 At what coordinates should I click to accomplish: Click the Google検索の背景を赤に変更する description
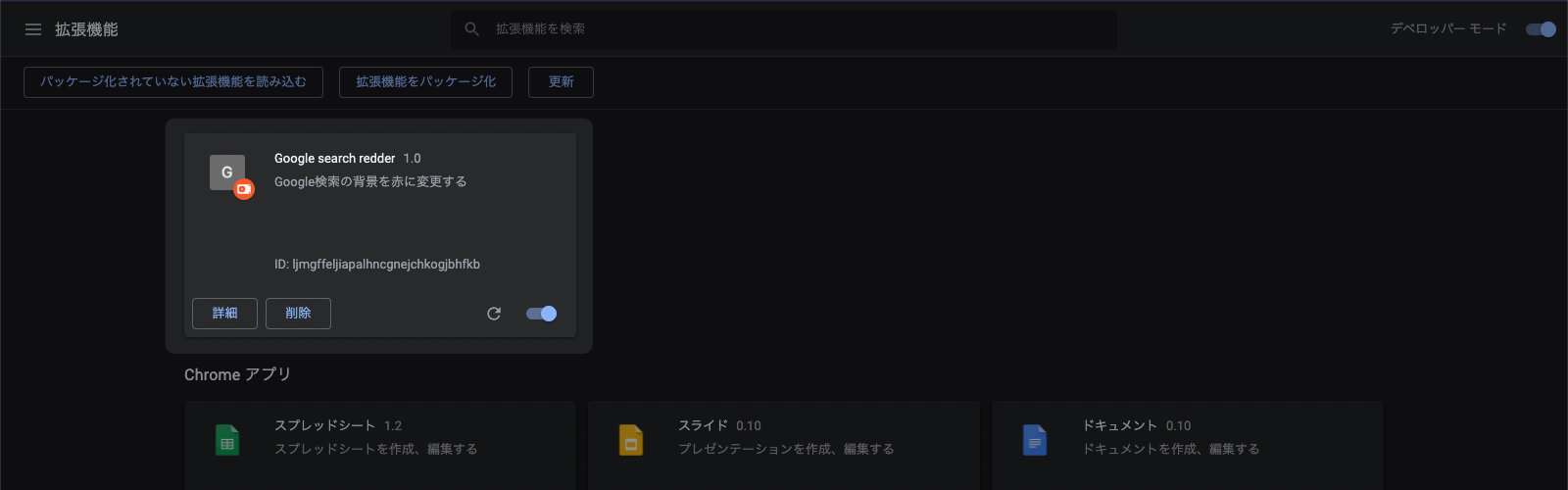pyautogui.click(x=370, y=182)
